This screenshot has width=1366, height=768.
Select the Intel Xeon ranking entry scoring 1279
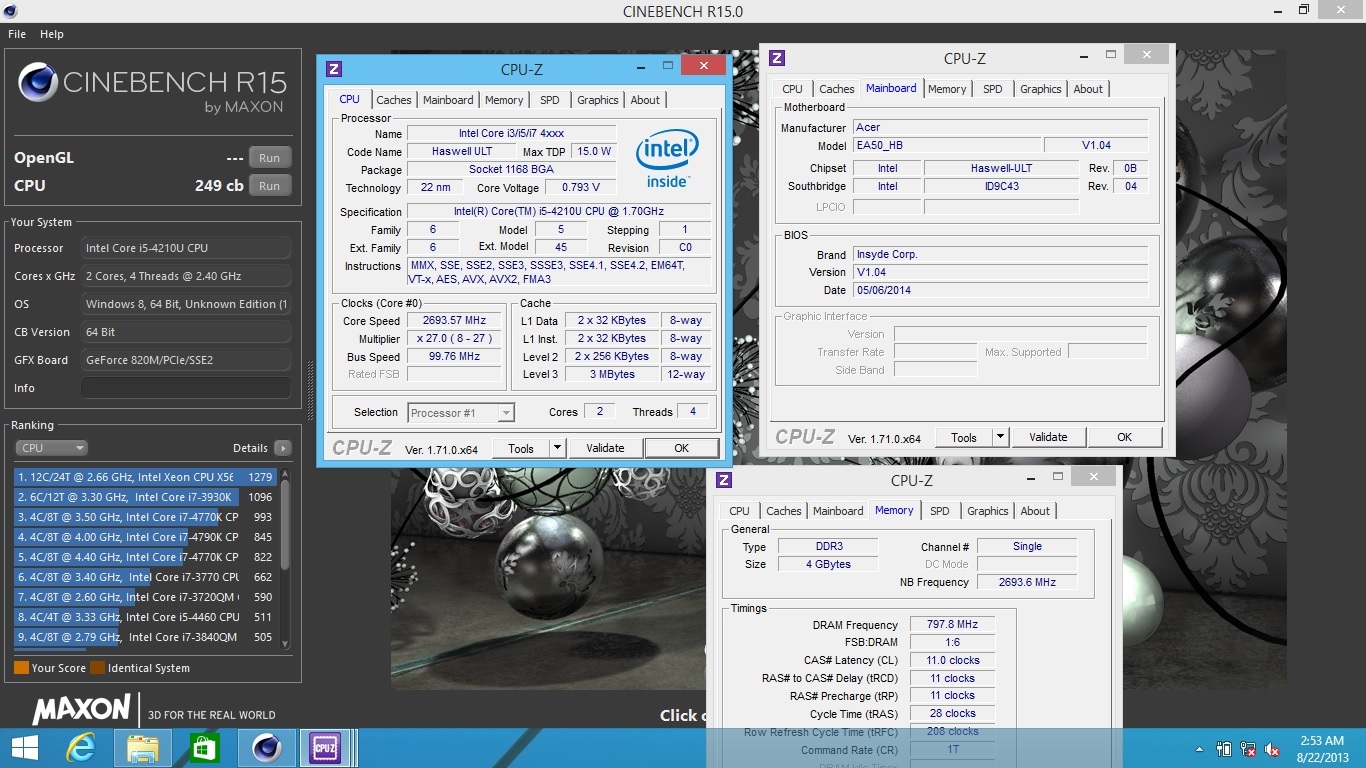point(146,477)
